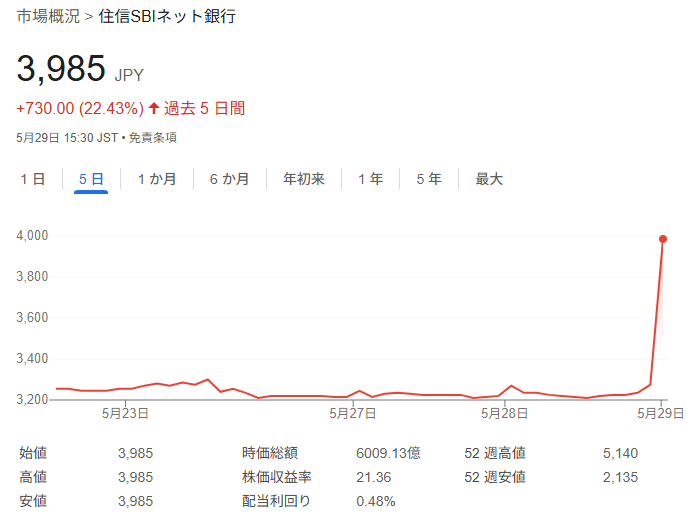Select the 3,985 current price text
689x530 pixels.
coord(61,69)
